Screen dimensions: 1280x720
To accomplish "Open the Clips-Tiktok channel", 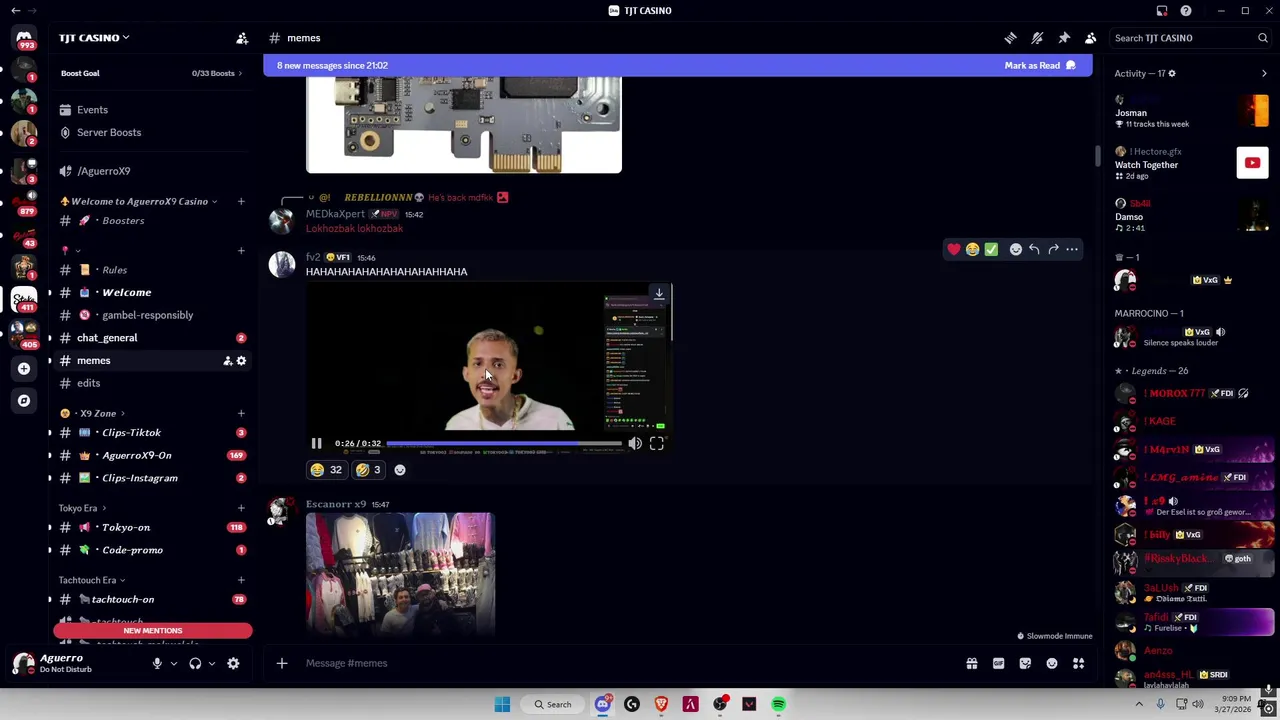I will coord(150,433).
